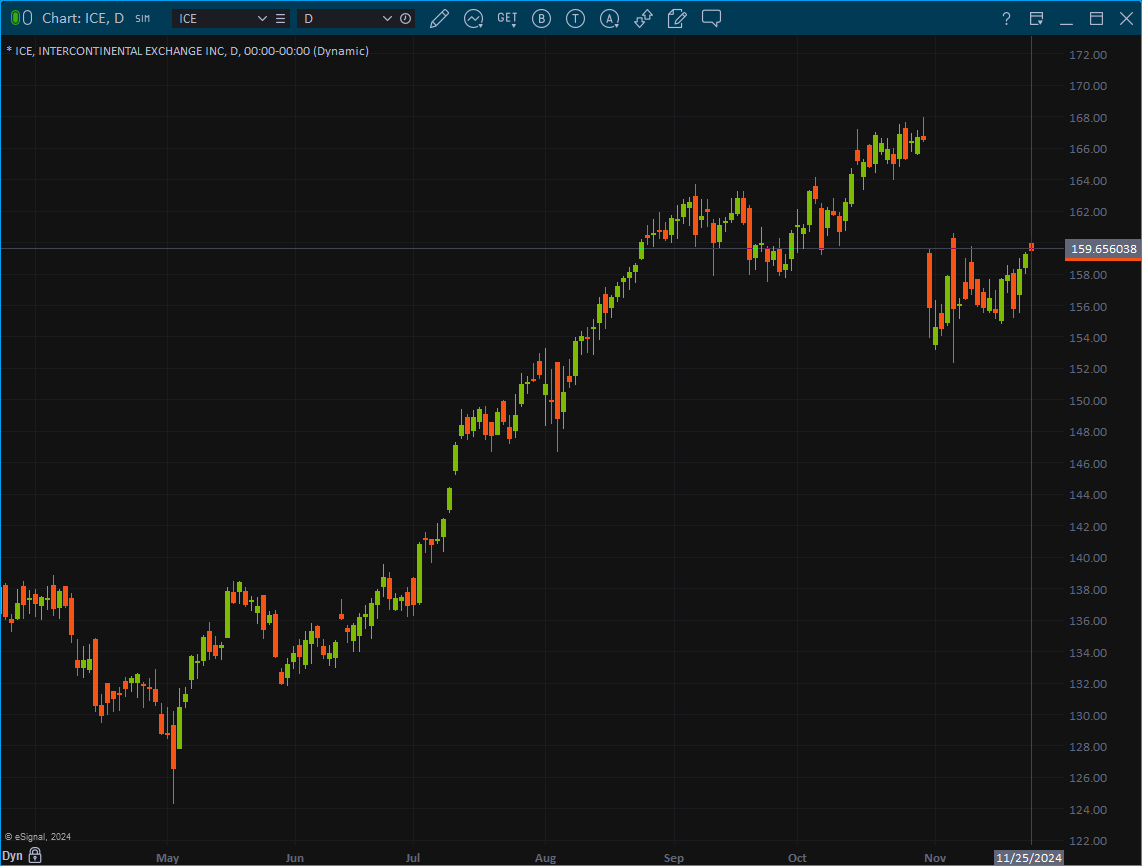The width and height of the screenshot is (1142, 866).
Task: Open the window layout menu icon
Action: tap(1036, 19)
